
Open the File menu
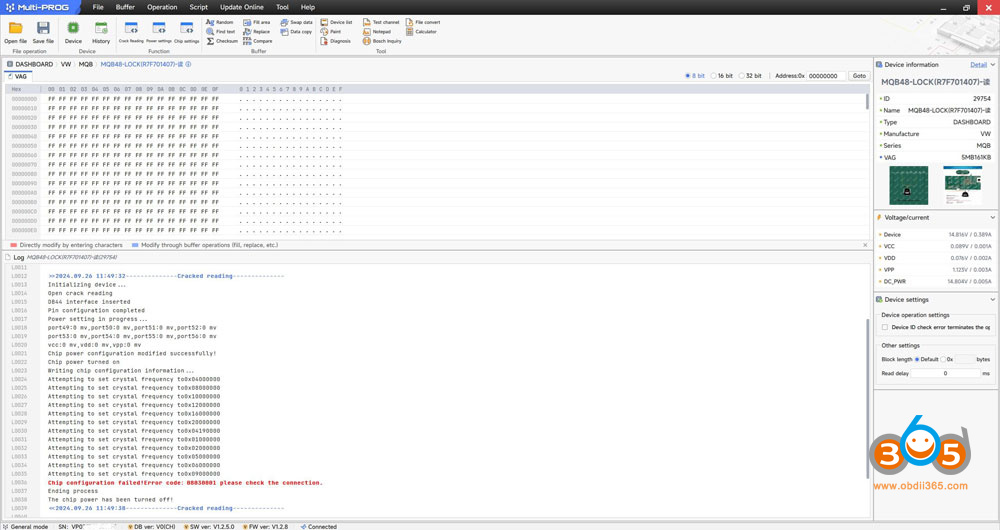[x=98, y=7]
